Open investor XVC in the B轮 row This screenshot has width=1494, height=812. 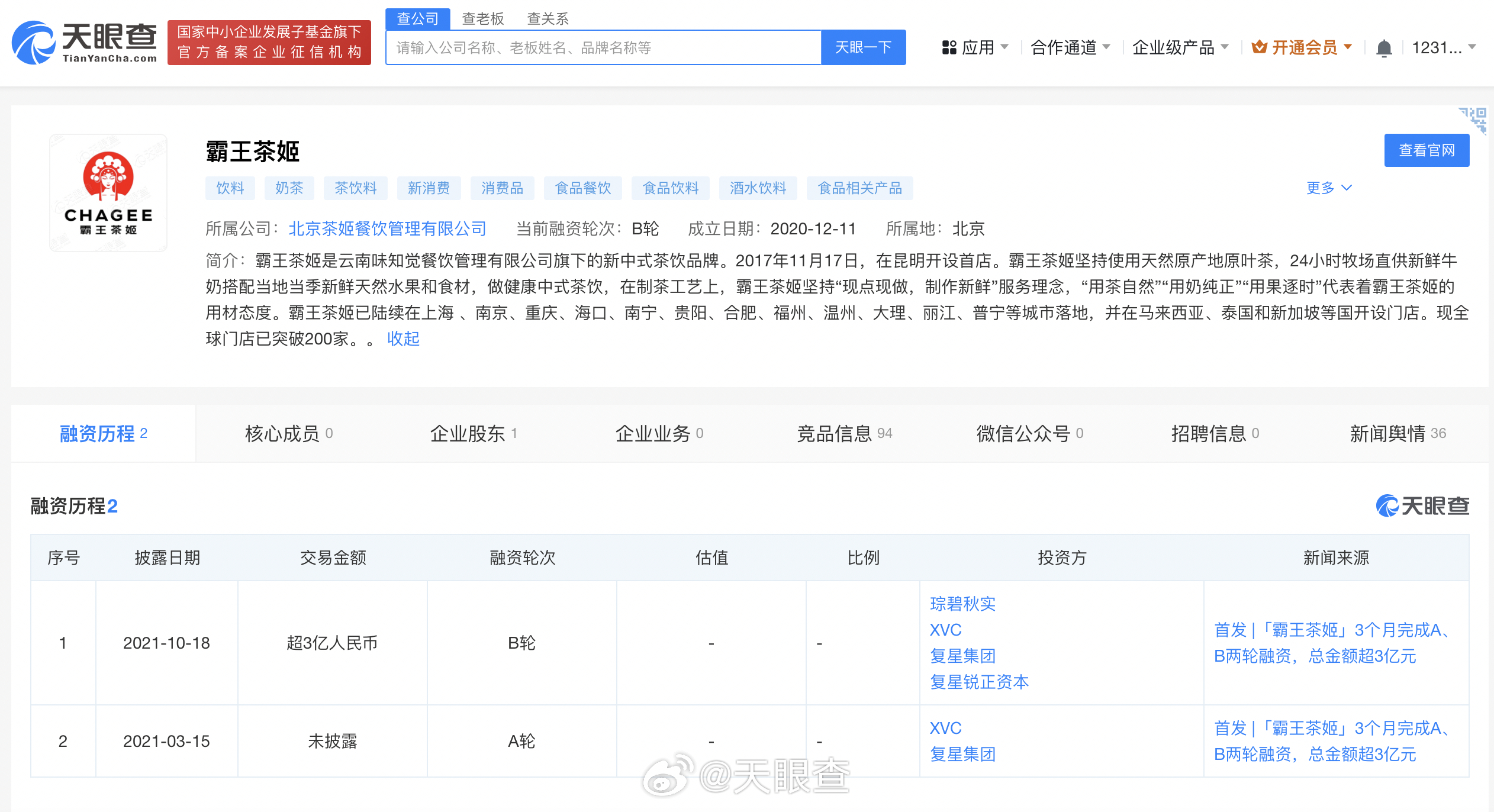point(946,630)
